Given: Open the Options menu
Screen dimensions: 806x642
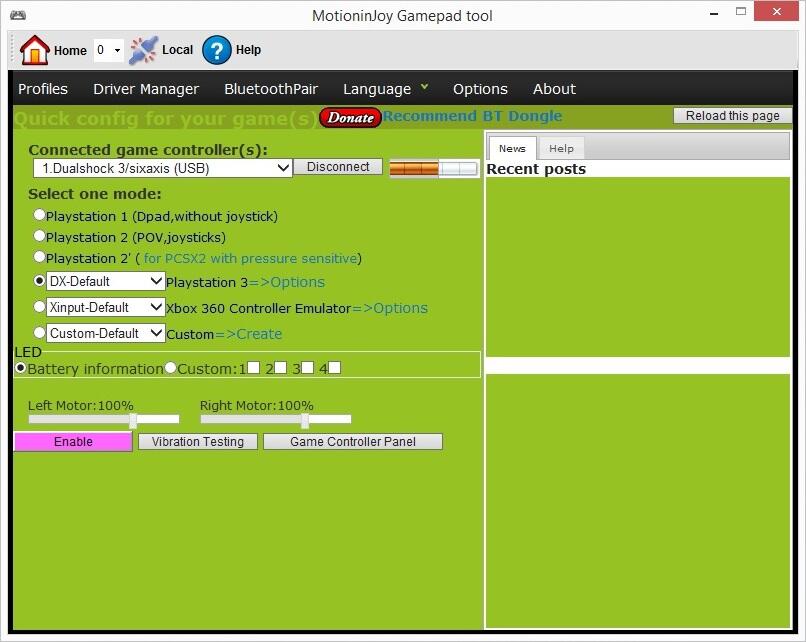Looking at the screenshot, I should click(480, 89).
